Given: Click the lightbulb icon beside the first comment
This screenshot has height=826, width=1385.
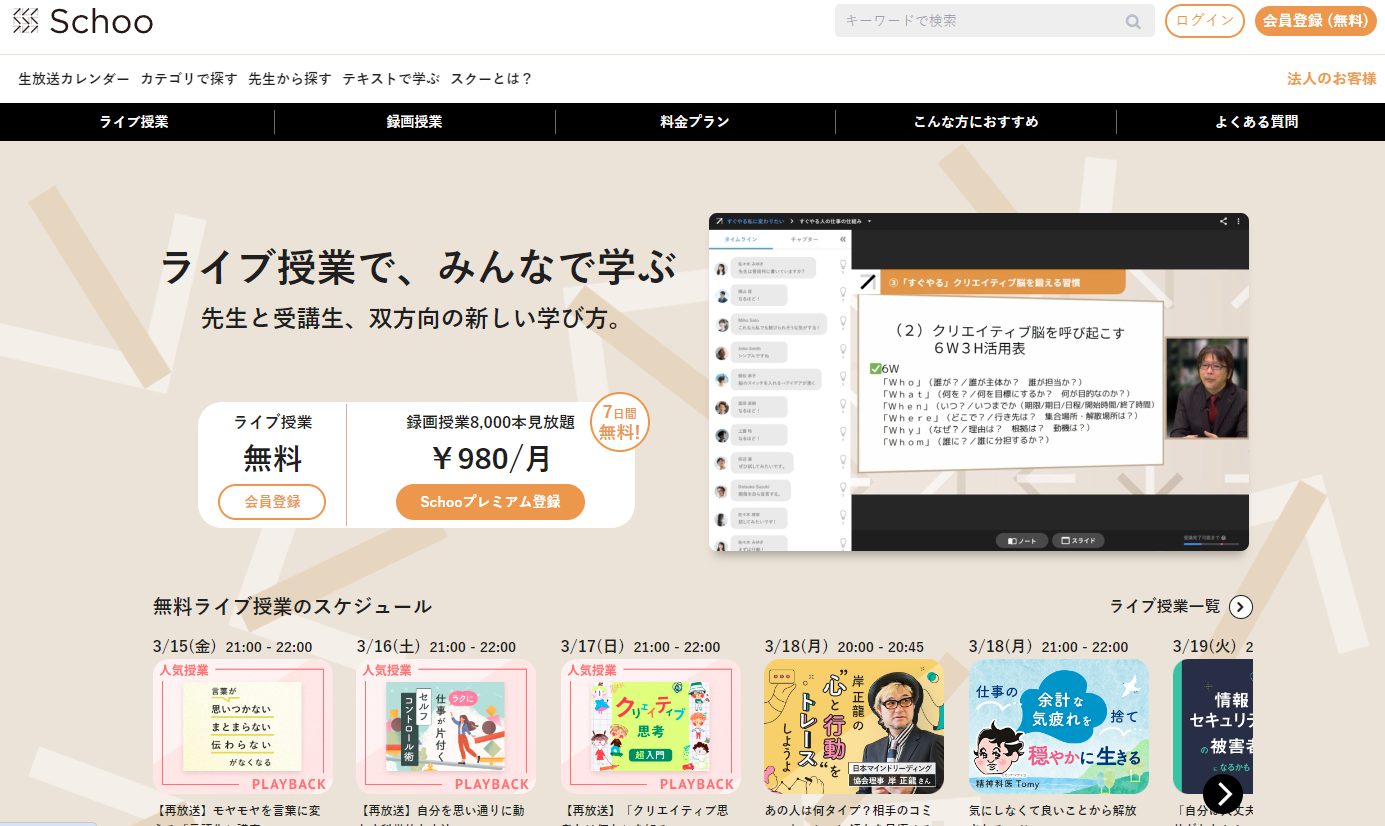Looking at the screenshot, I should (843, 266).
